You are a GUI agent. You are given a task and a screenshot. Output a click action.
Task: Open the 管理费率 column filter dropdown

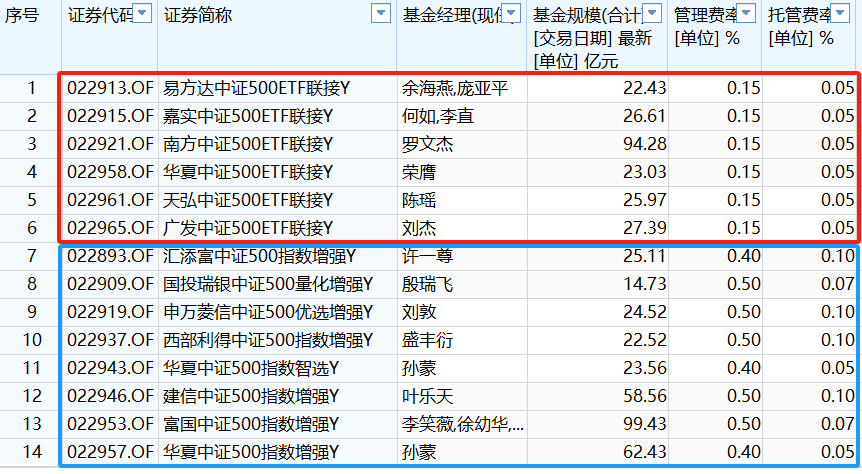coord(747,13)
